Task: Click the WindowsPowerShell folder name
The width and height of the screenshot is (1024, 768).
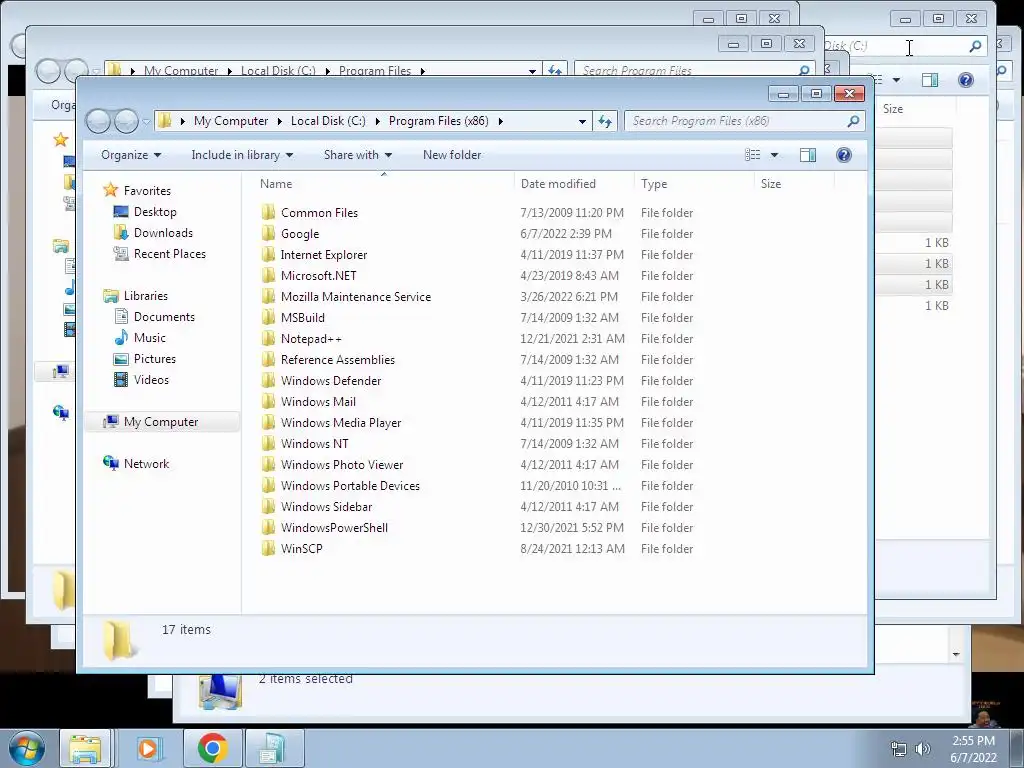Action: click(334, 527)
